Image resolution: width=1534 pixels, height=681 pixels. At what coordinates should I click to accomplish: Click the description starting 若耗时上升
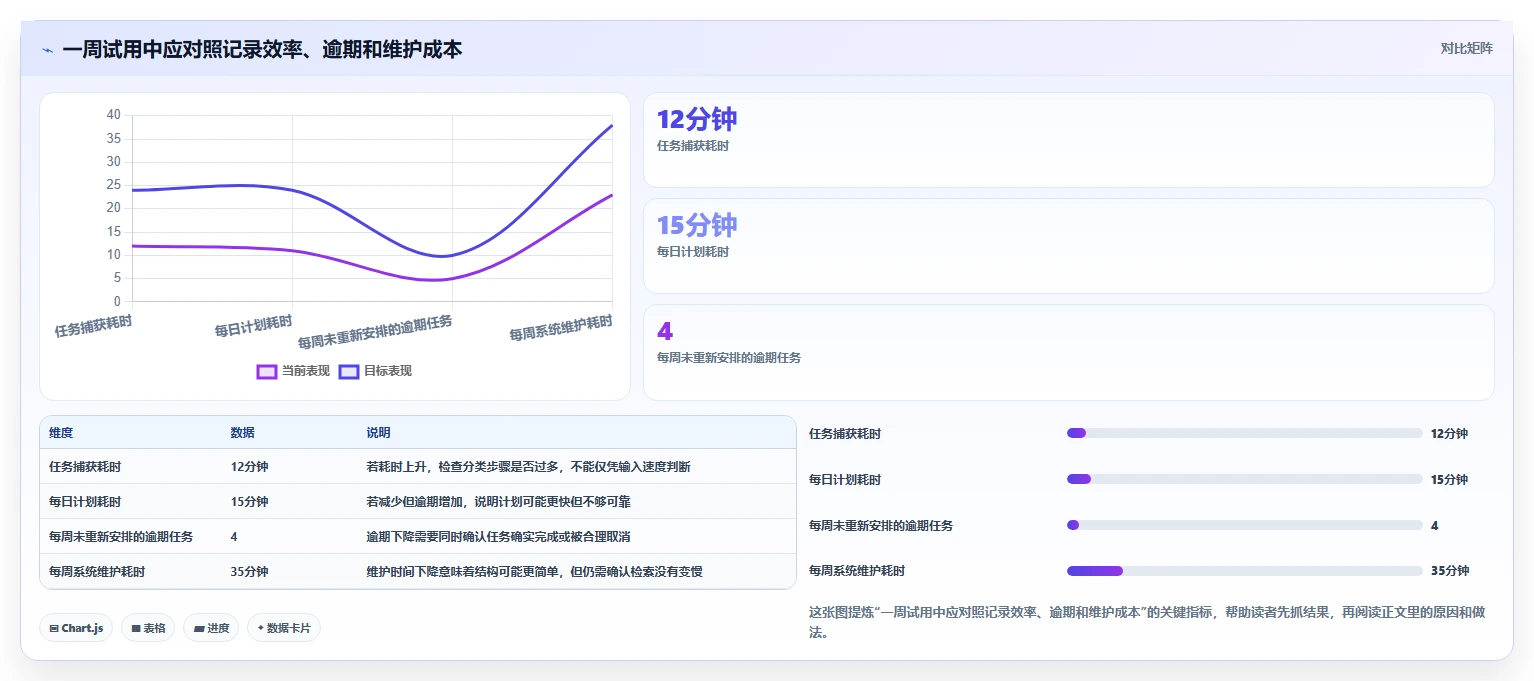click(528, 467)
